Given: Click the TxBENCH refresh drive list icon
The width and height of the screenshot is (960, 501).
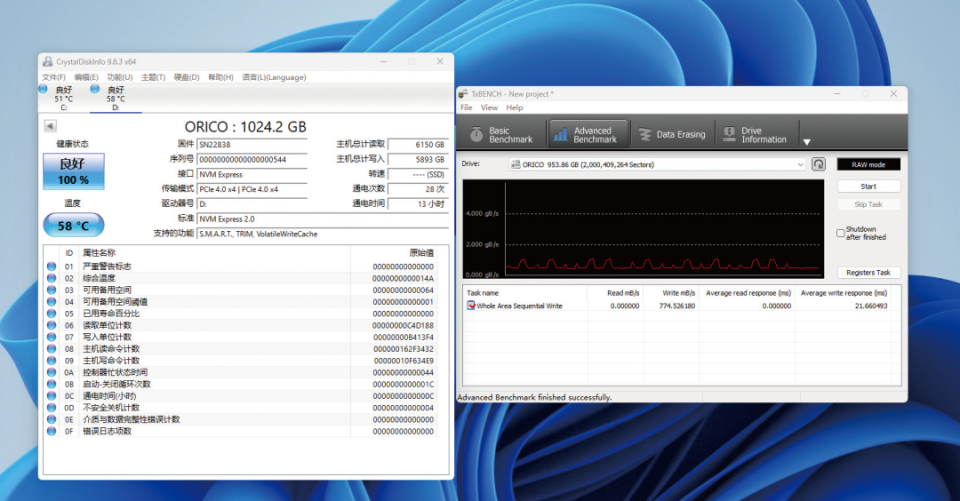Looking at the screenshot, I should pyautogui.click(x=819, y=164).
